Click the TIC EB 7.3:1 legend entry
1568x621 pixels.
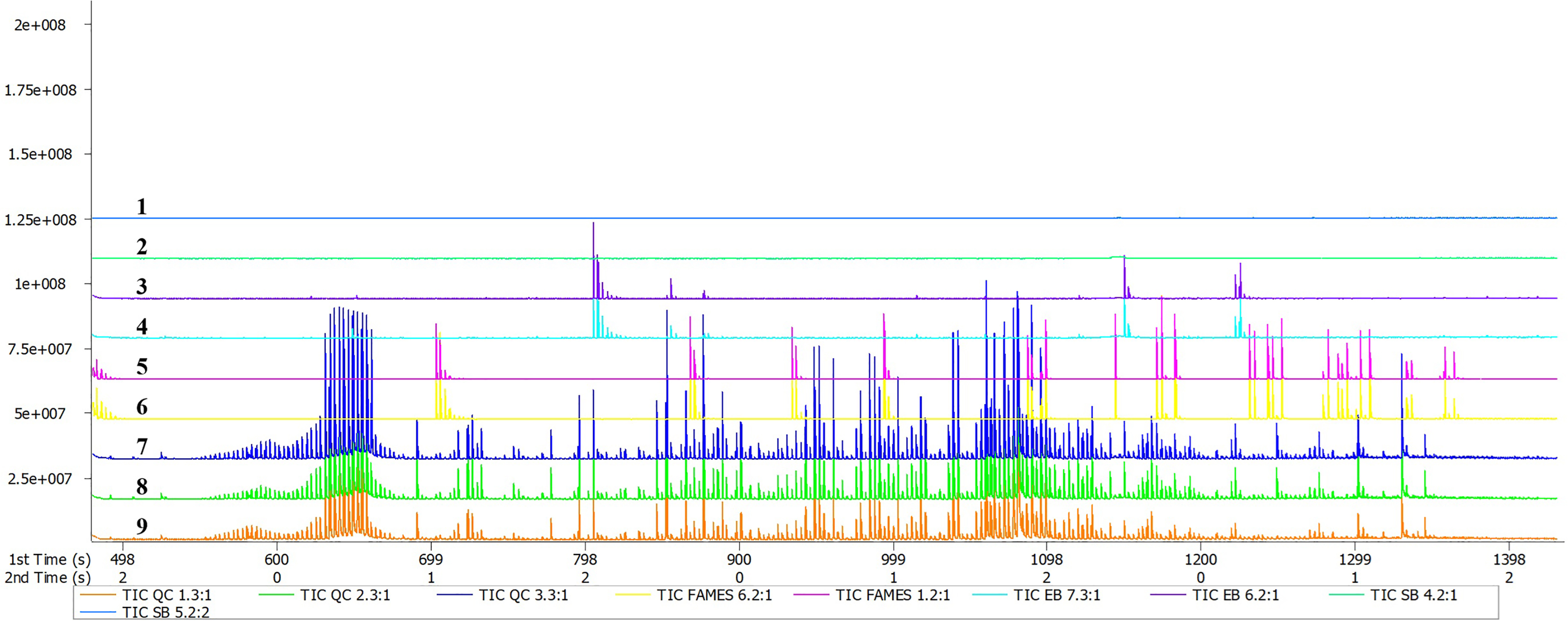pos(1057,595)
